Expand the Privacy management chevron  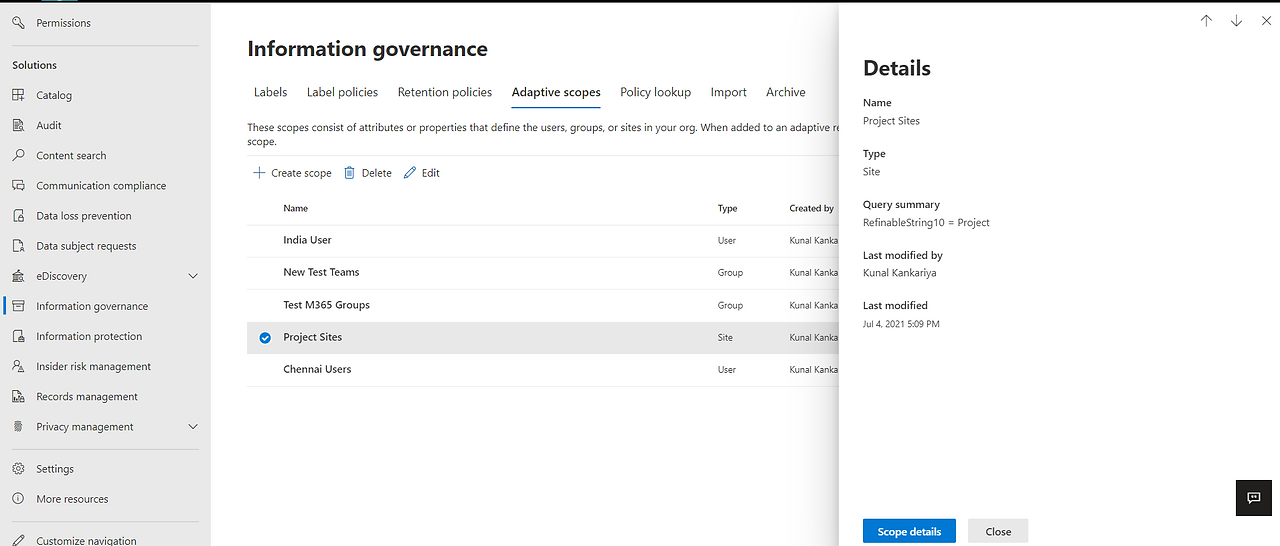193,427
